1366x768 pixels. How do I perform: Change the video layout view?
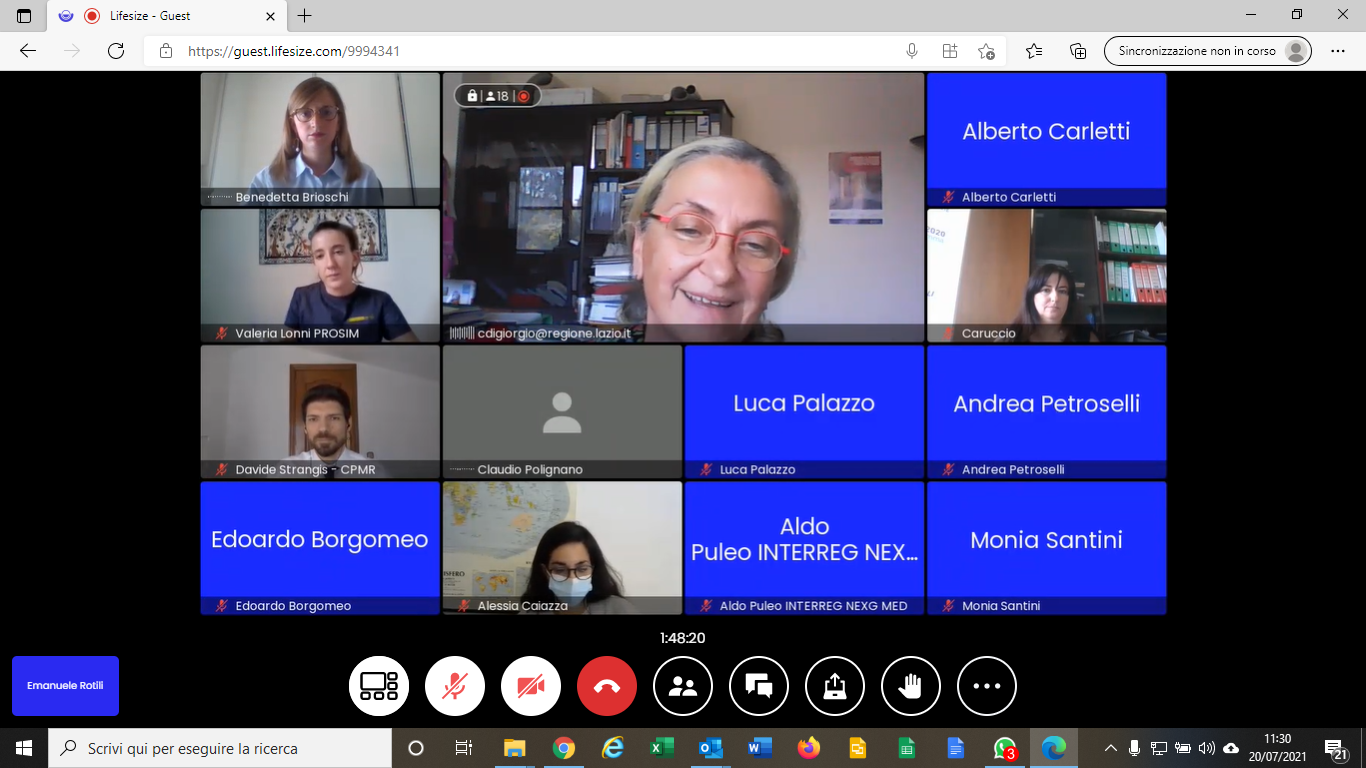pos(379,686)
